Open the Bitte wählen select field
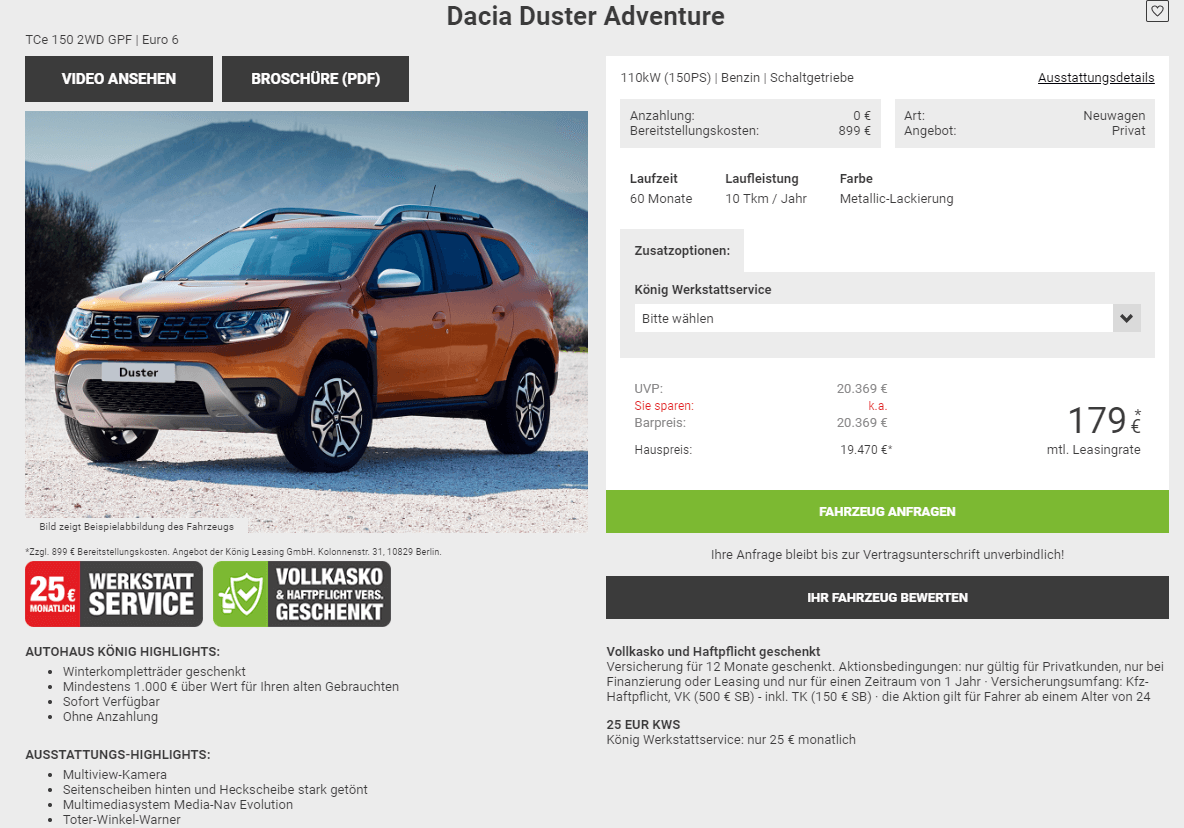Image resolution: width=1184 pixels, height=828 pixels. (x=887, y=319)
